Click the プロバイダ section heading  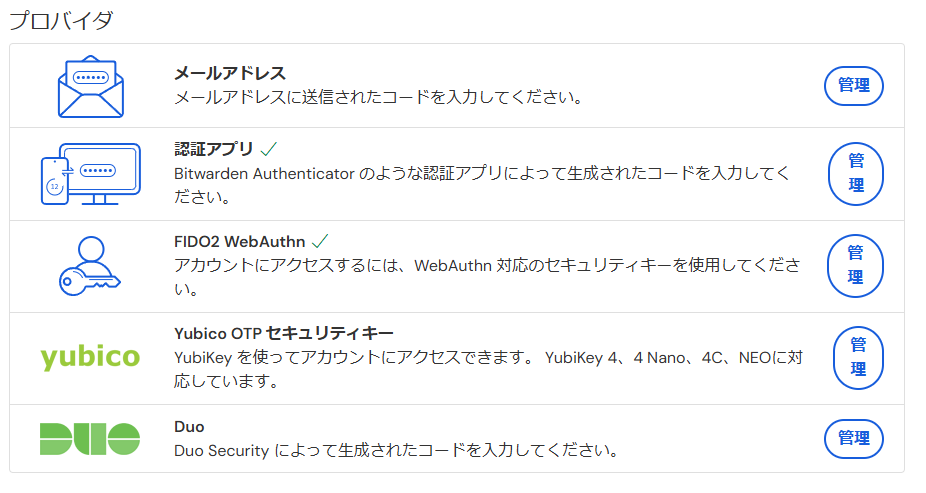(x=60, y=19)
